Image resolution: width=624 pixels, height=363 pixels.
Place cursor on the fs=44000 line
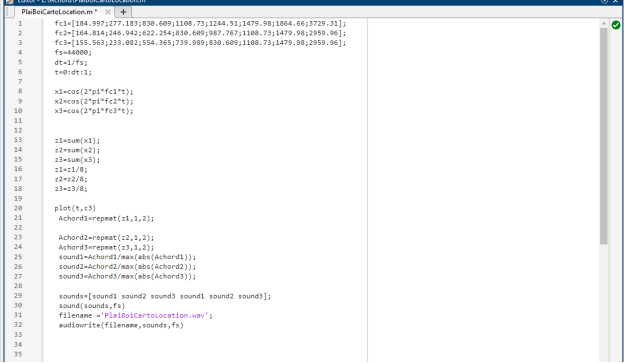(73, 53)
